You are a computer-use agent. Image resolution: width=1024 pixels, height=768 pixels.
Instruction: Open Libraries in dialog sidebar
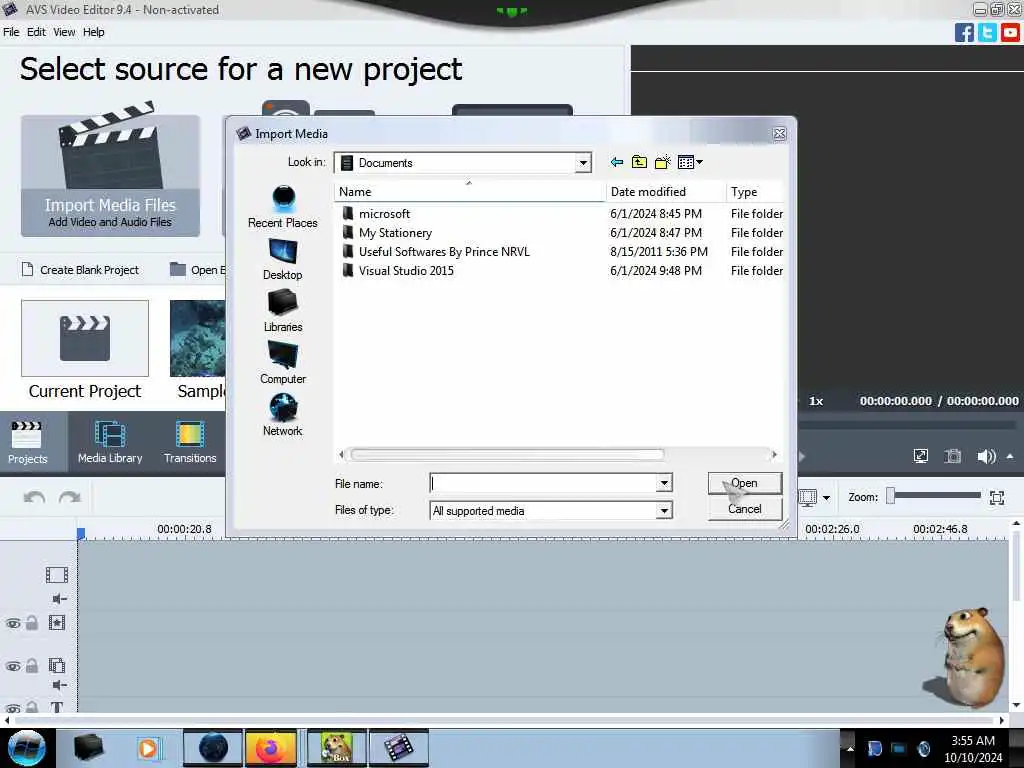[x=283, y=311]
